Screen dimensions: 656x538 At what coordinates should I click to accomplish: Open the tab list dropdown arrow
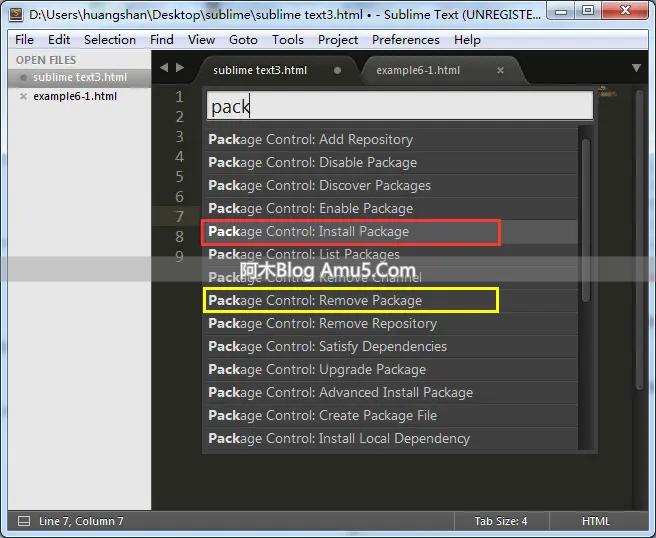636,68
